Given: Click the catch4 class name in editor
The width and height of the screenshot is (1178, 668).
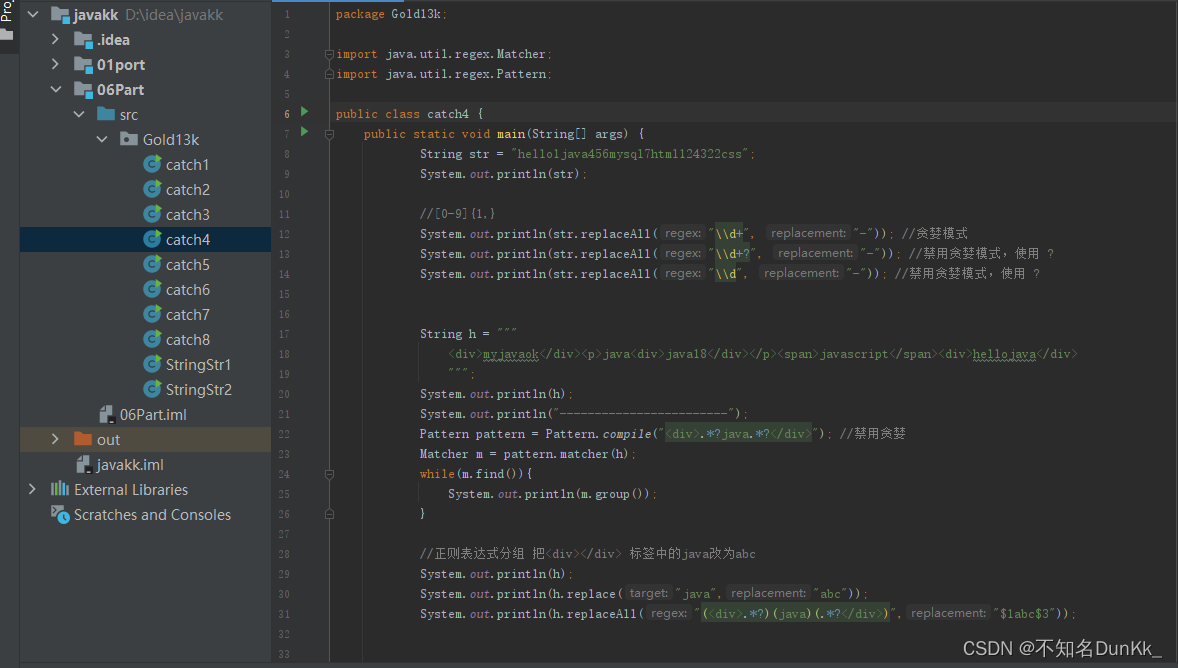Looking at the screenshot, I should (x=448, y=114).
